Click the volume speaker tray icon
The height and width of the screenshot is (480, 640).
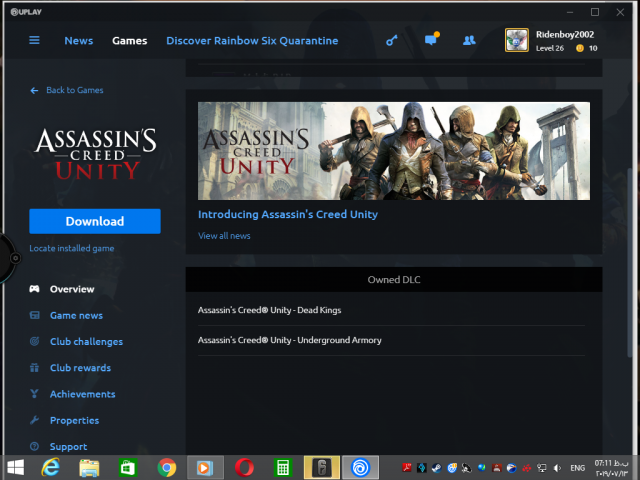(x=557, y=468)
